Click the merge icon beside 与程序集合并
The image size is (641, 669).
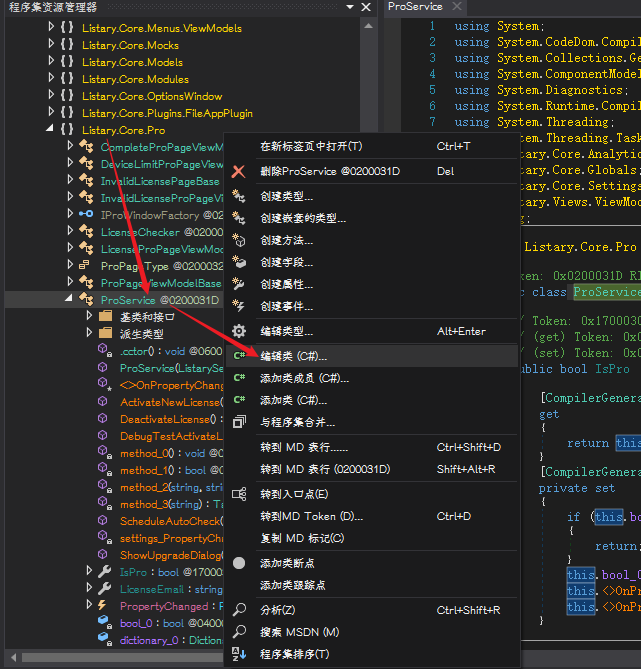pyautogui.click(x=239, y=422)
